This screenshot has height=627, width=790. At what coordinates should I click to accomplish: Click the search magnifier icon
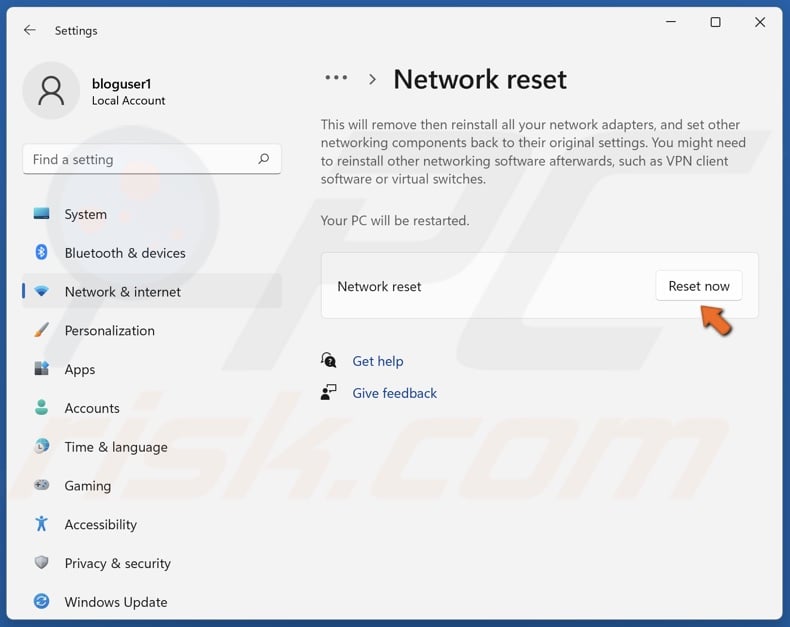pos(264,159)
